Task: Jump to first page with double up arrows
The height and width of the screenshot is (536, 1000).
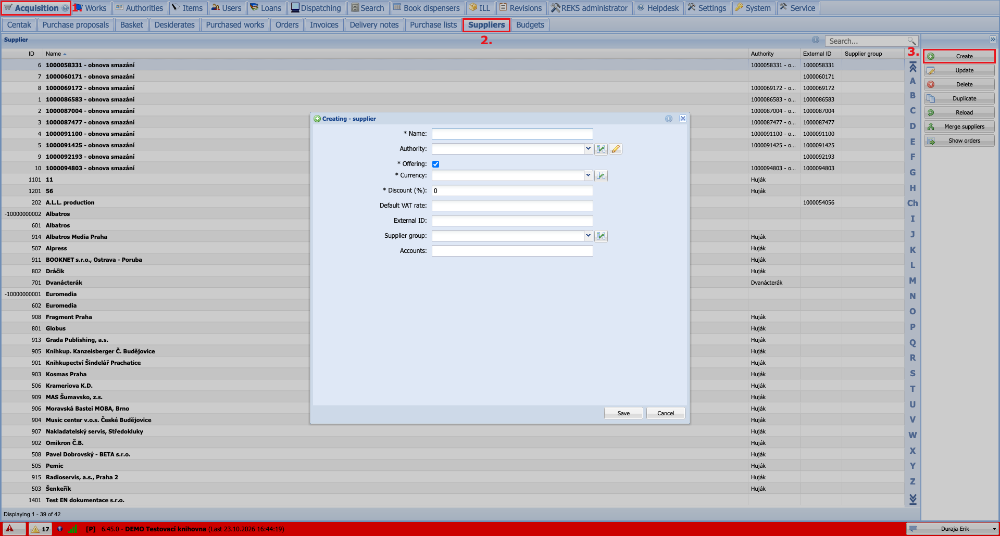Action: [913, 67]
